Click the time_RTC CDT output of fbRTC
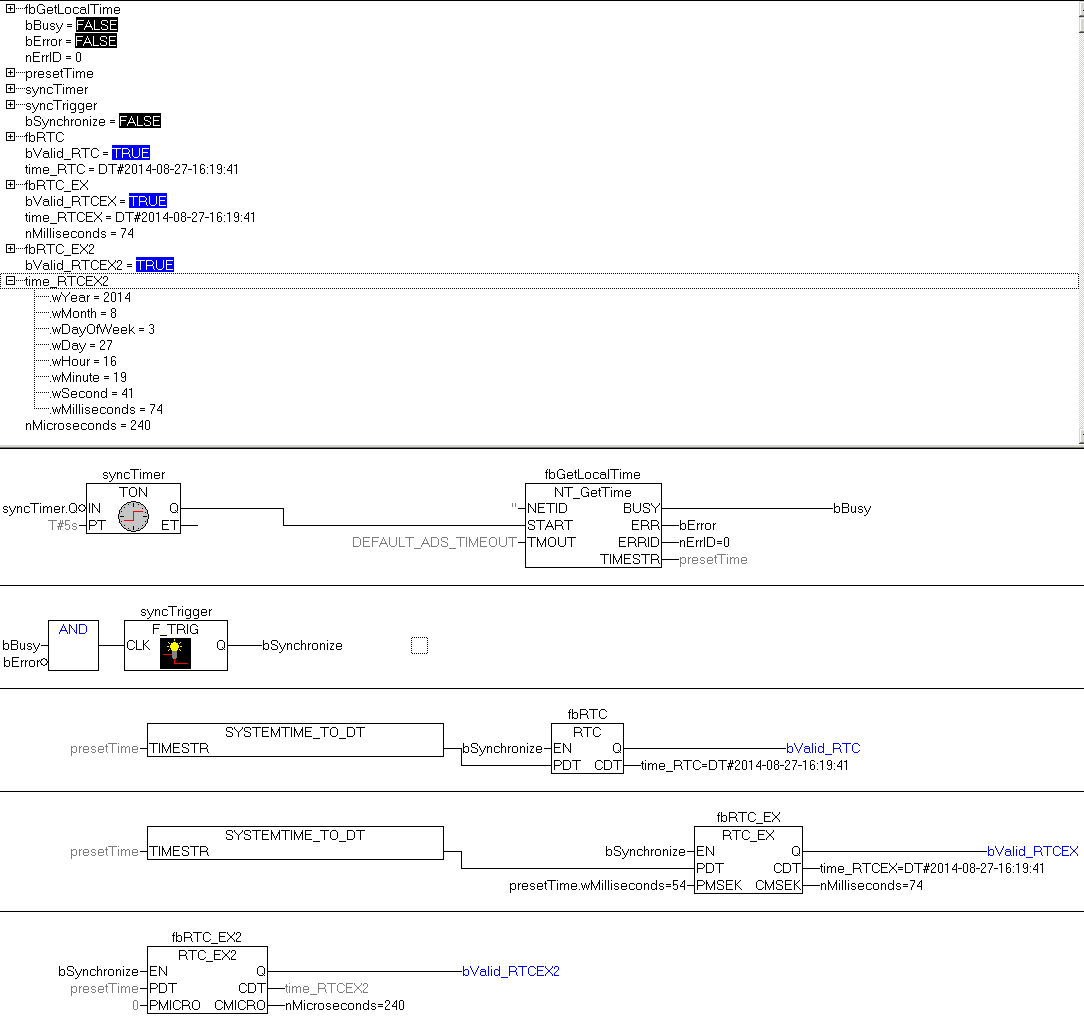 point(745,765)
